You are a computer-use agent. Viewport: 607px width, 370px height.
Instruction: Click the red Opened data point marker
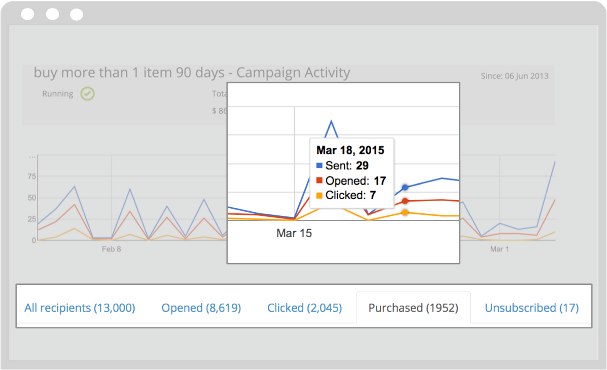click(405, 201)
